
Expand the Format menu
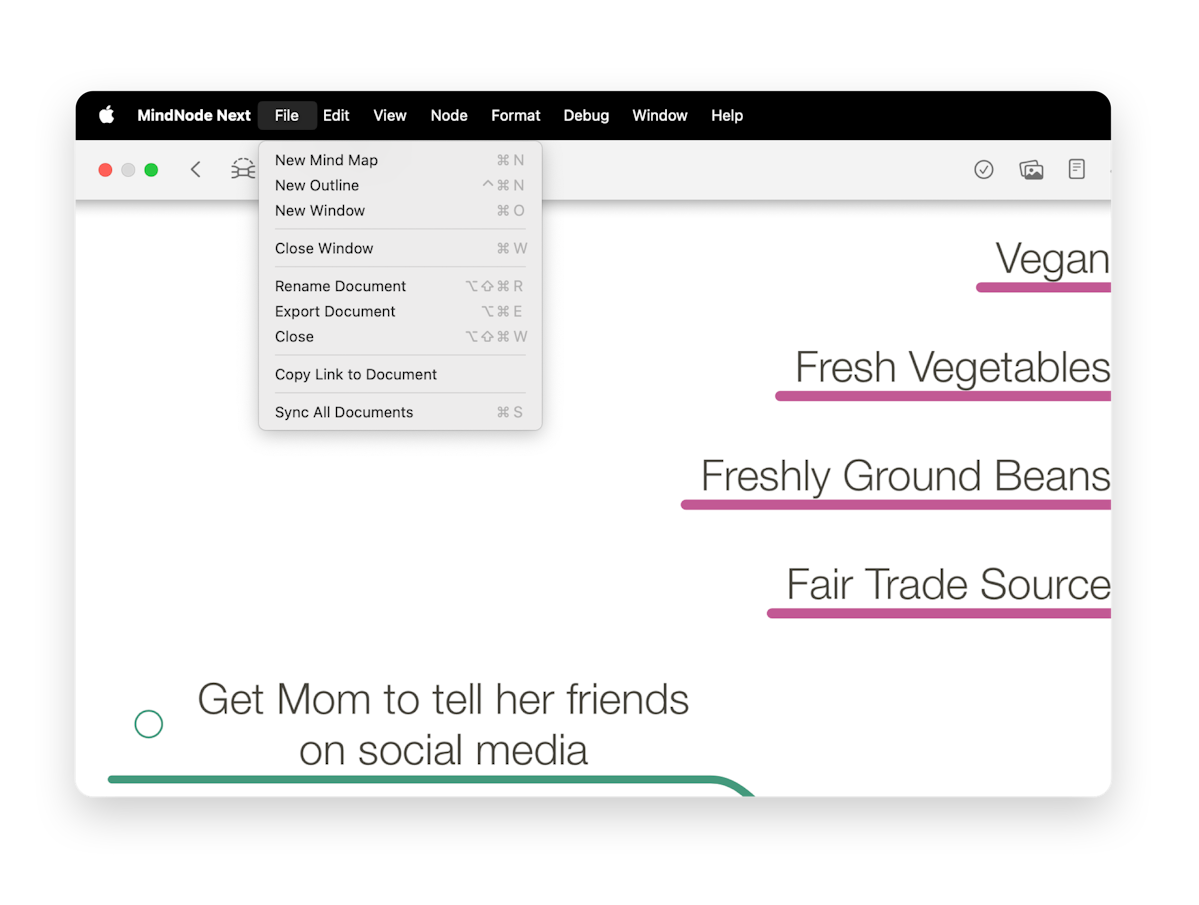pyautogui.click(x=515, y=115)
